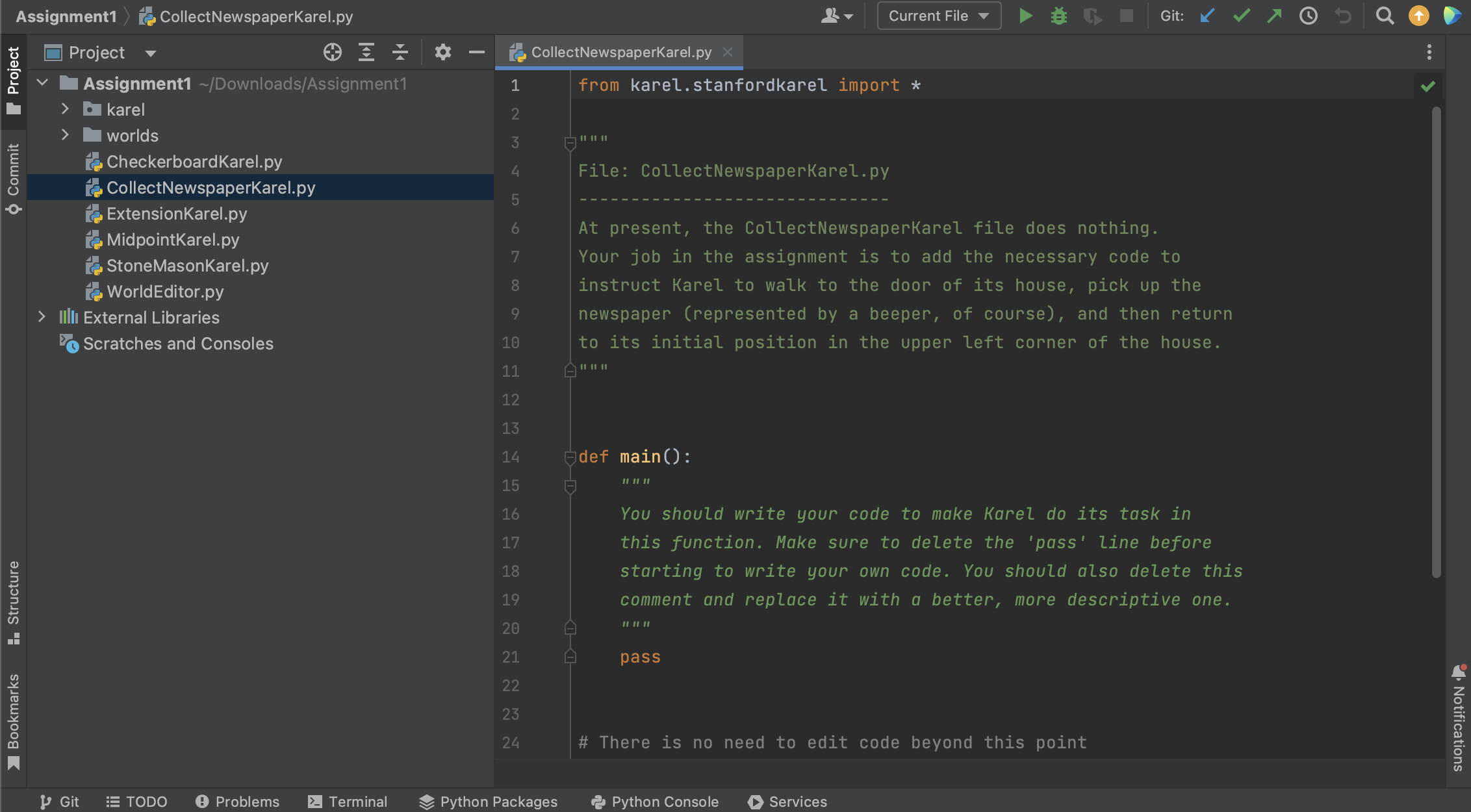The image size is (1471, 812).
Task: Open the Terminal tool window
Action: point(348,802)
